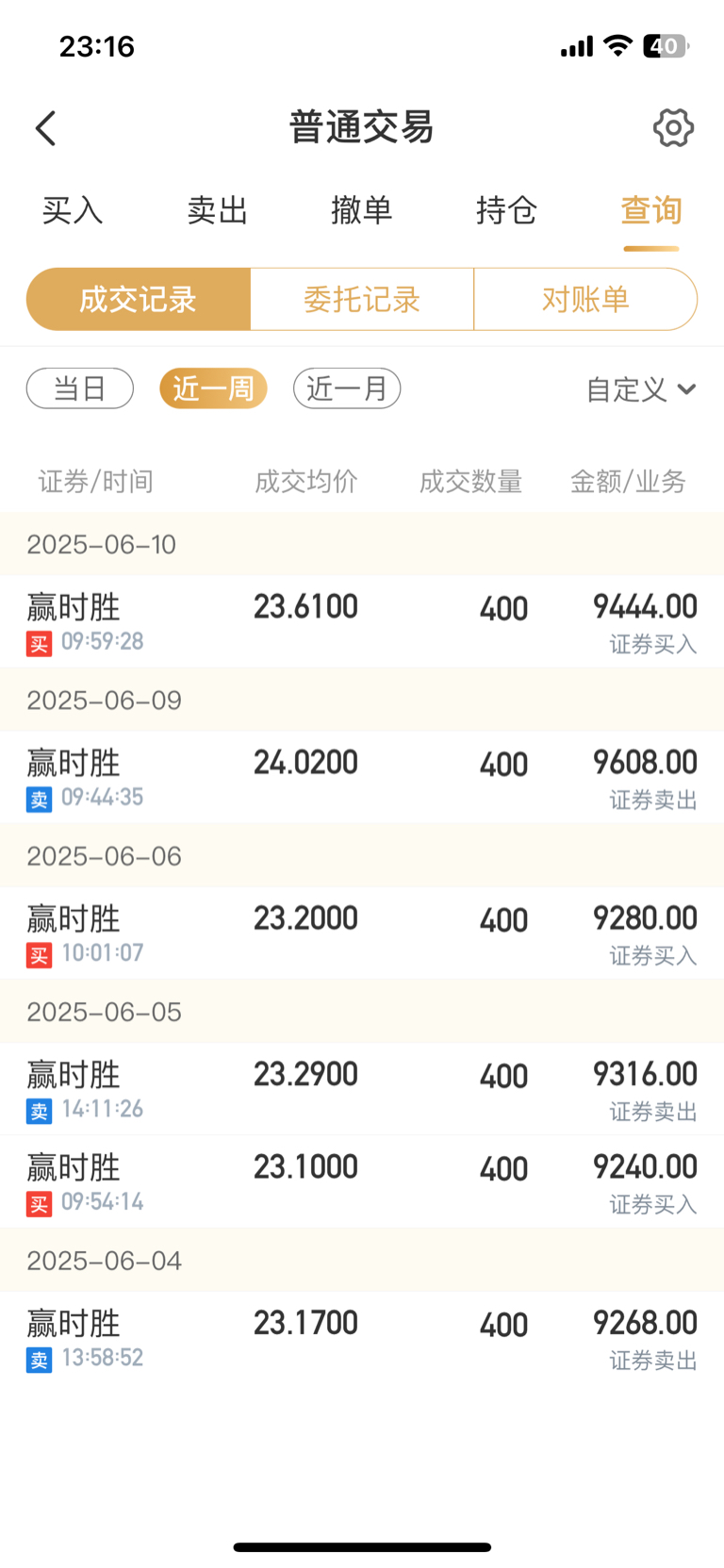Tap blue 卖 badge at 13:58:52
Viewport: 724px width, 1568px height.
point(39,1360)
